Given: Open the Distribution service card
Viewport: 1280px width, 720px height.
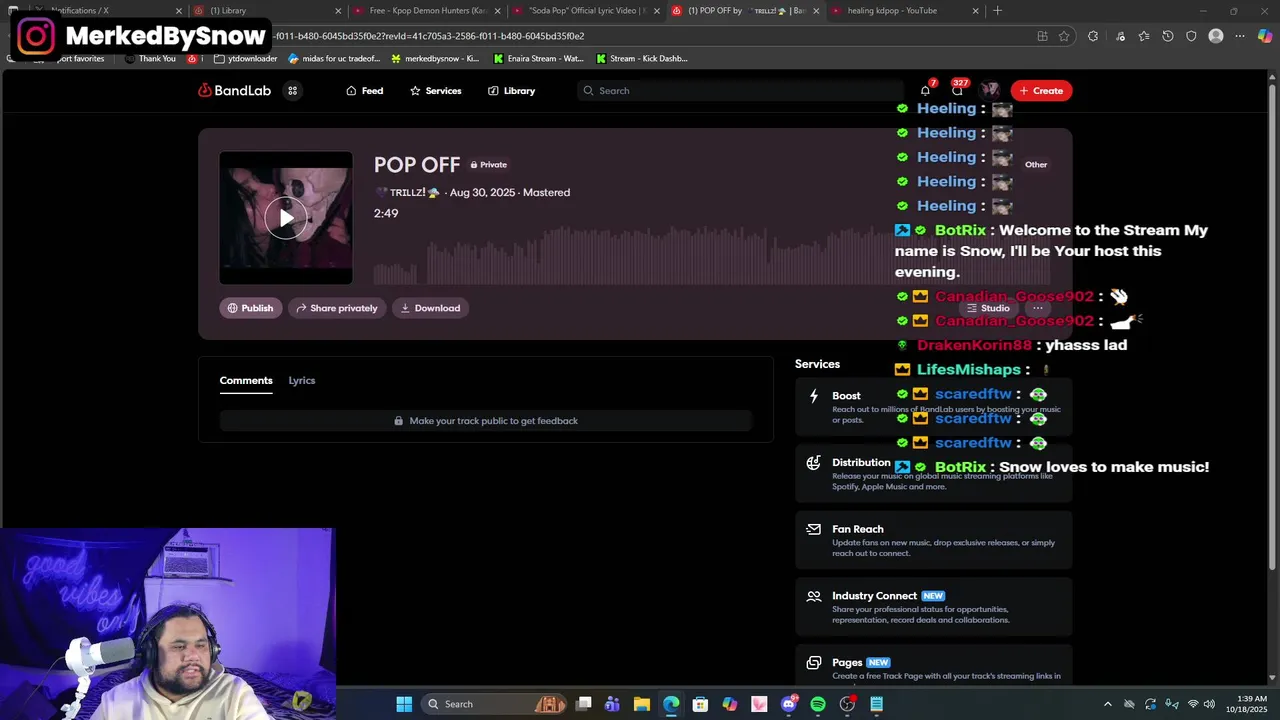Looking at the screenshot, I should point(933,473).
